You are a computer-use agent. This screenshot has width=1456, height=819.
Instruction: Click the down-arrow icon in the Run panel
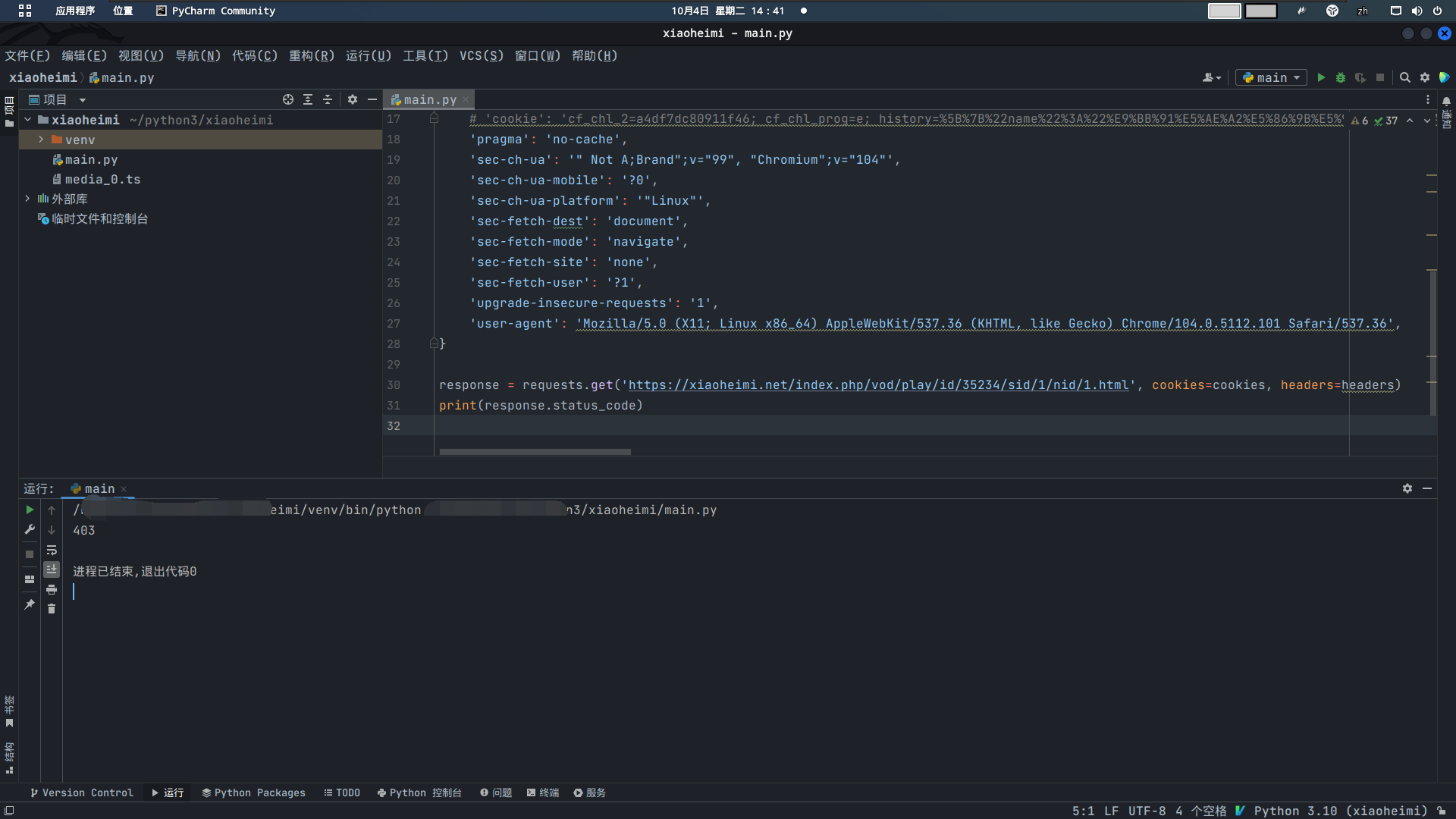[52, 529]
